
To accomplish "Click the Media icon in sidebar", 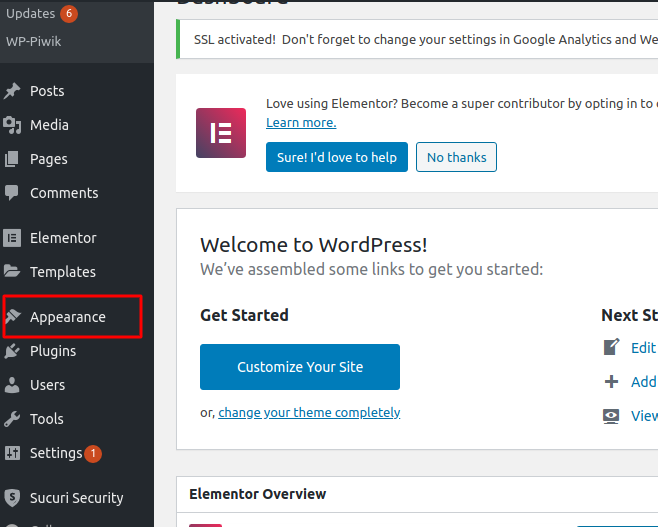I will pyautogui.click(x=12, y=125).
